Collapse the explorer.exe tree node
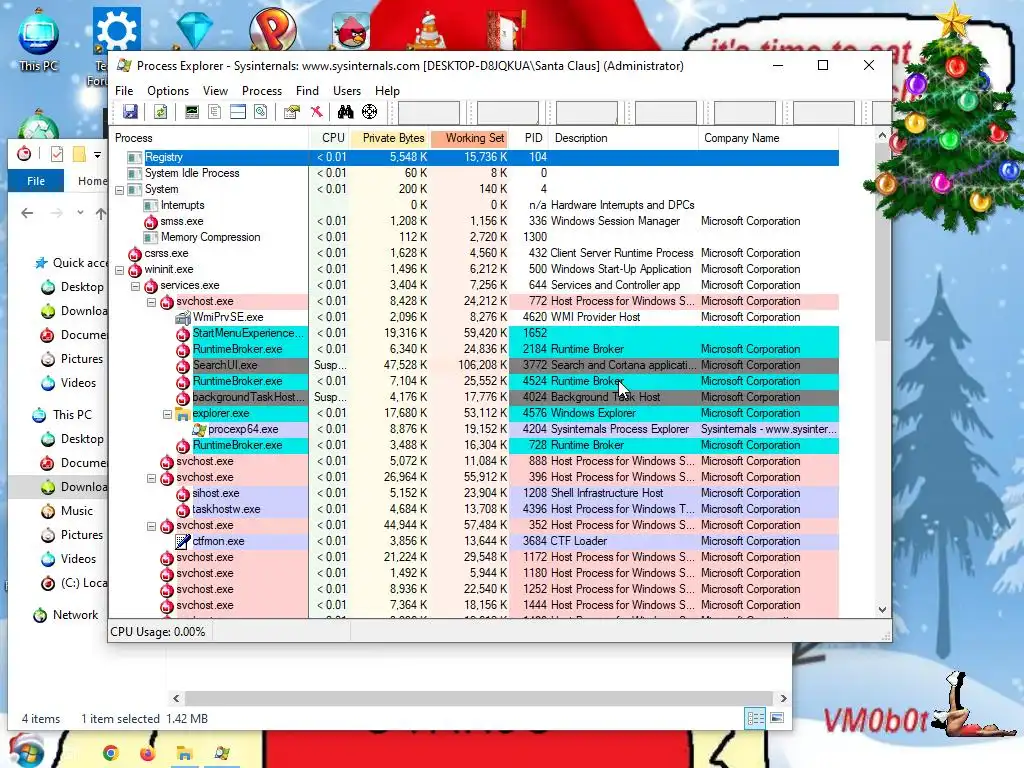1024x768 pixels. [167, 414]
